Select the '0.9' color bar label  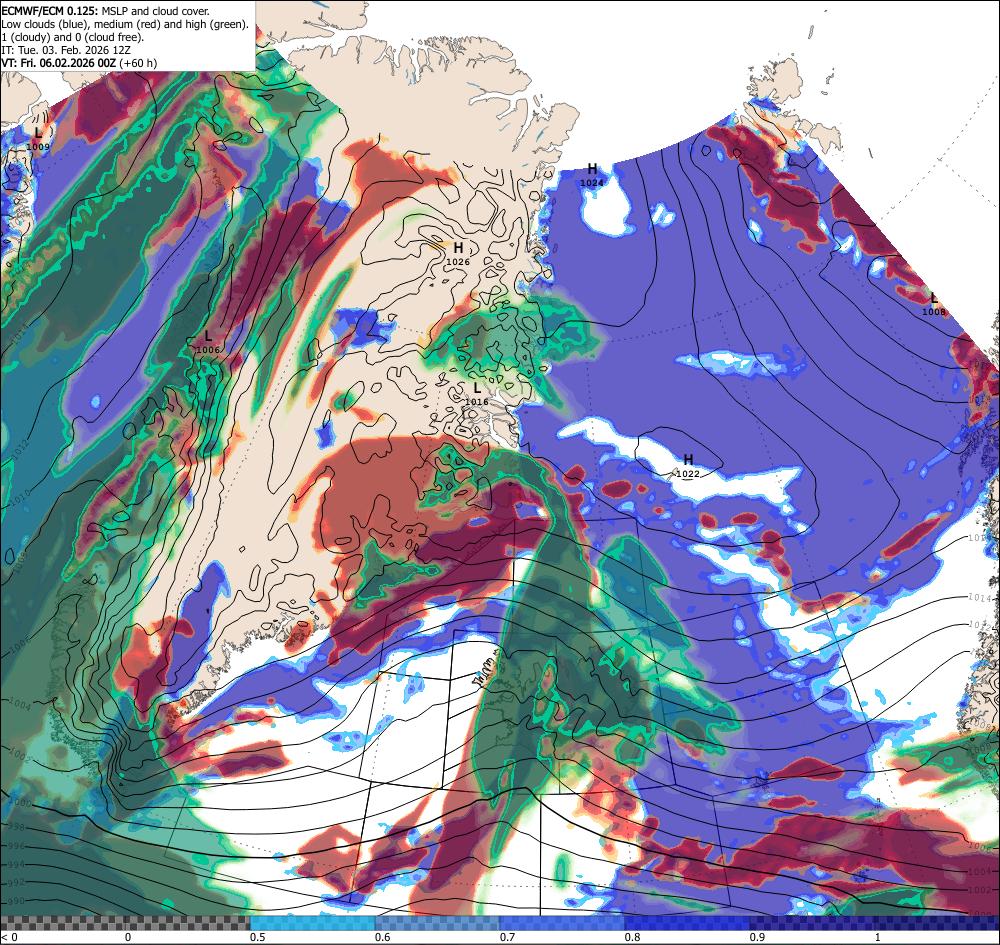click(x=758, y=937)
